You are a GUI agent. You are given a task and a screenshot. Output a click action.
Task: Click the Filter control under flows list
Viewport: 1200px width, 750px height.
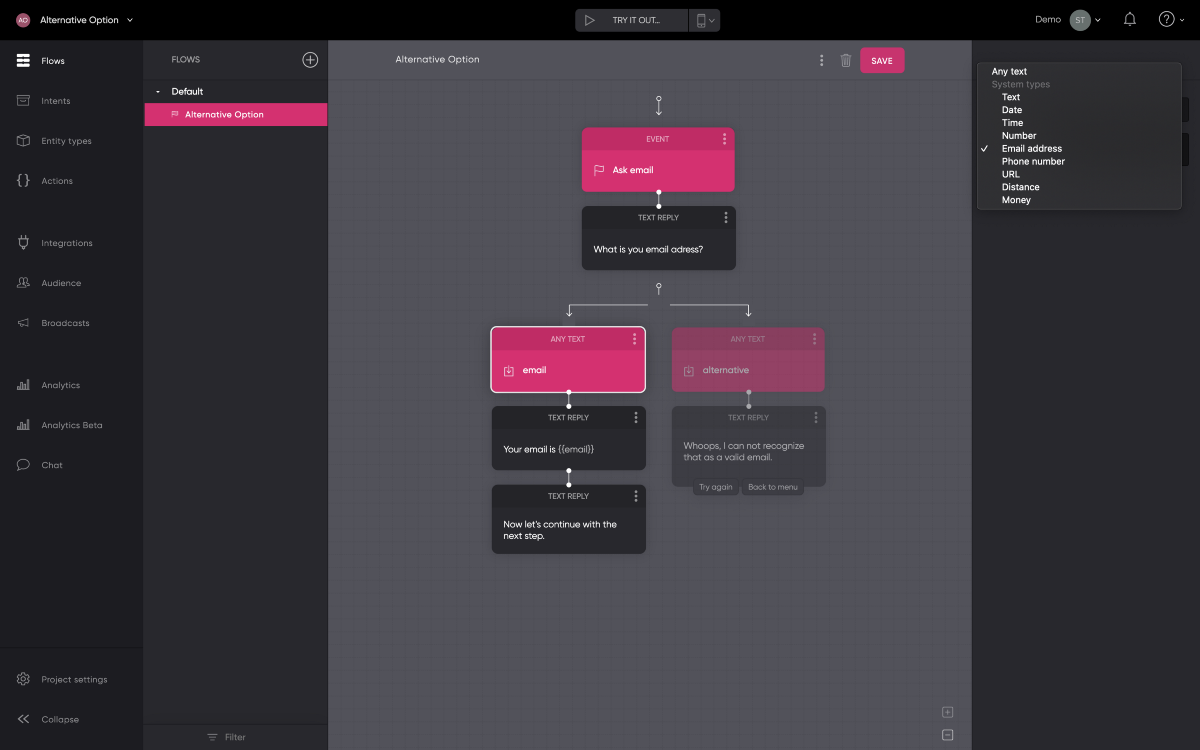coord(226,737)
